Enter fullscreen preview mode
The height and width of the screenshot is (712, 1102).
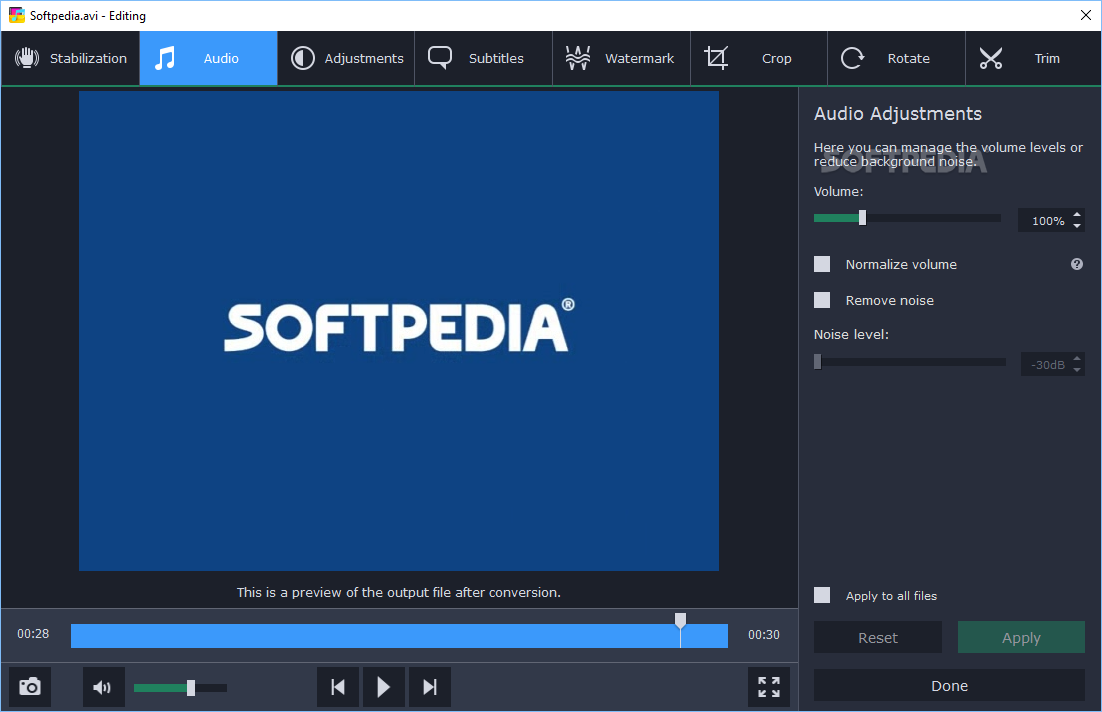(769, 687)
